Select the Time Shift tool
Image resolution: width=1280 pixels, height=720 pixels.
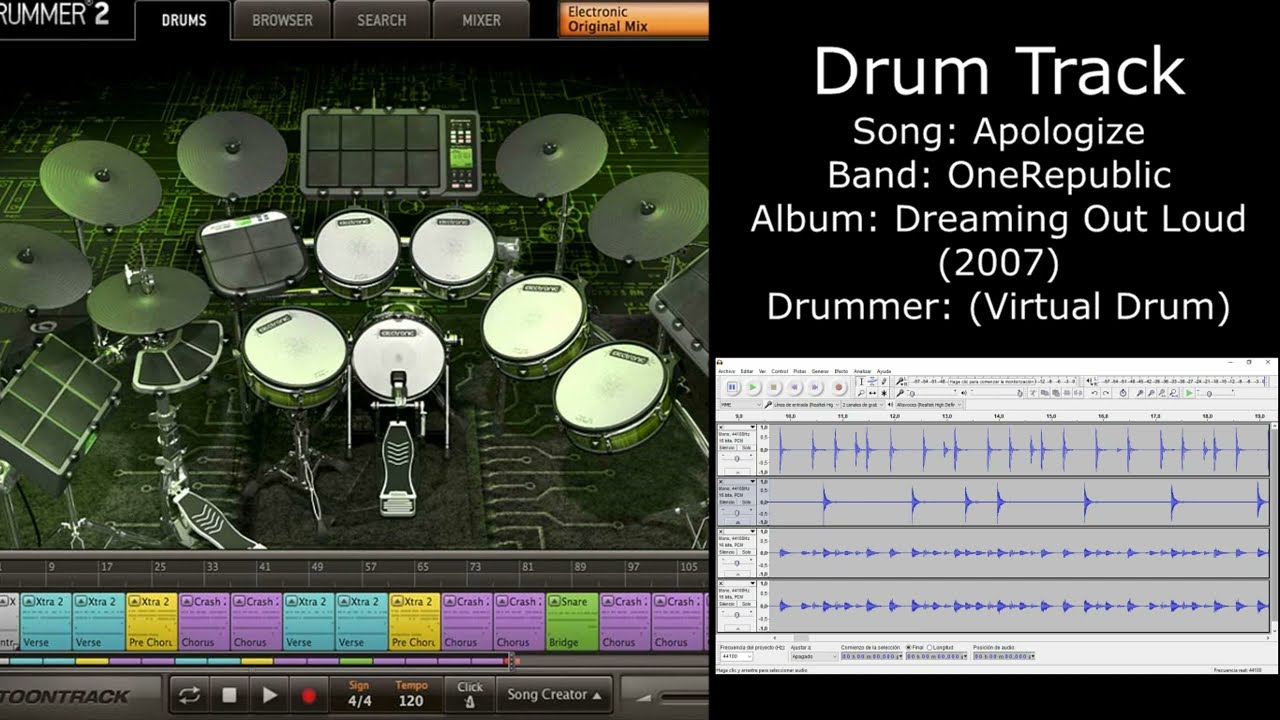pos(872,393)
